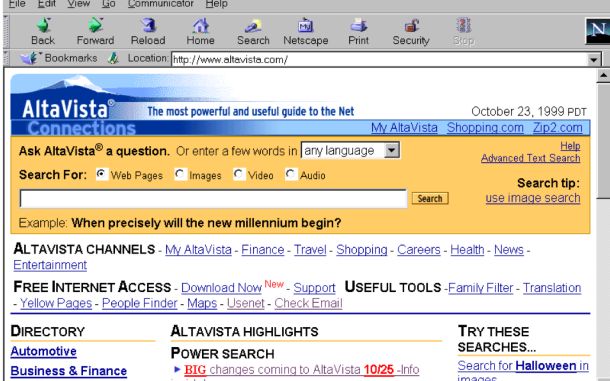Viewport: 610px width, 381px height.
Task: Expand the Location URL history dropdown arrow
Action: click(x=593, y=60)
